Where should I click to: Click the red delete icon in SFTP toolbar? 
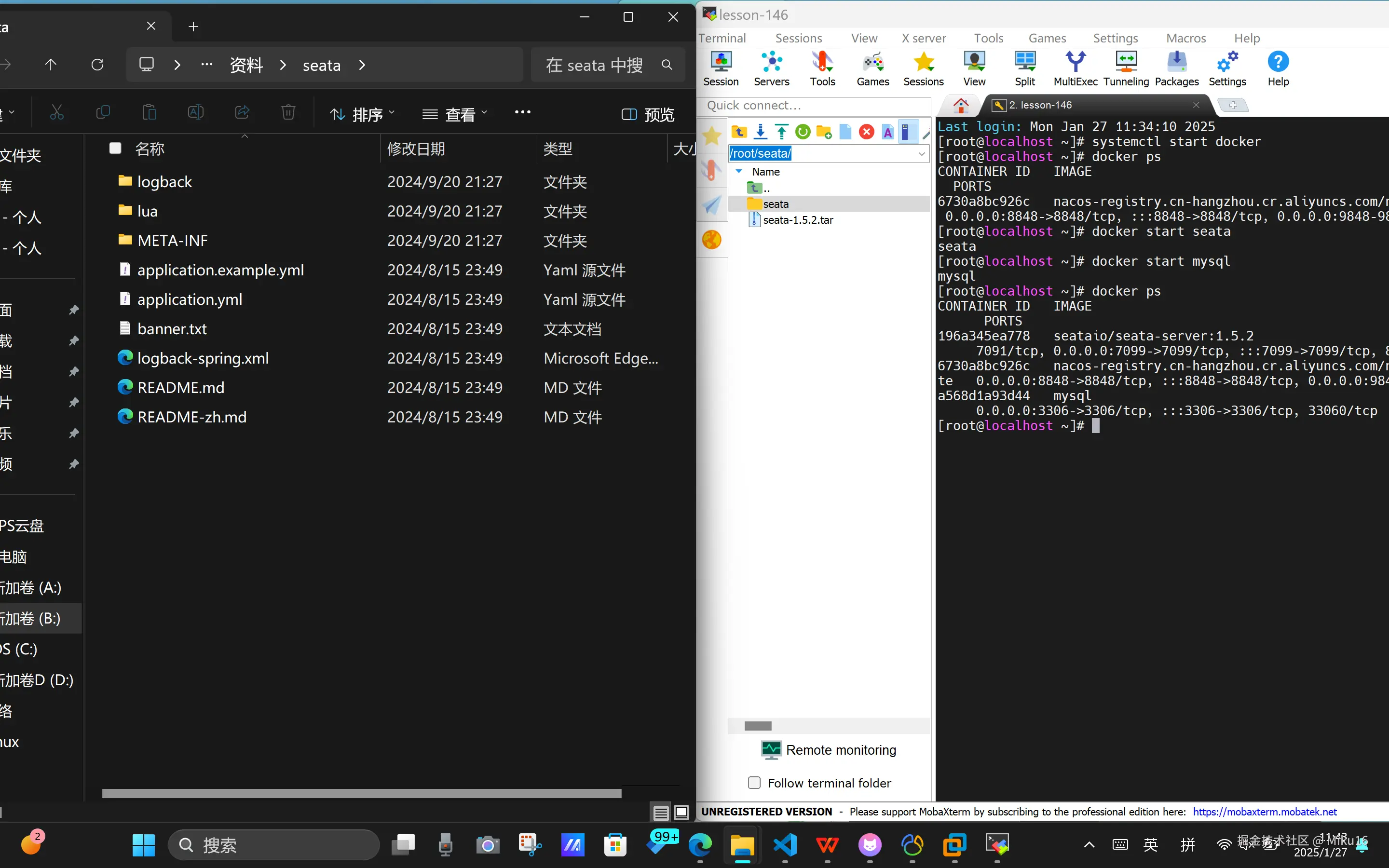click(x=866, y=132)
